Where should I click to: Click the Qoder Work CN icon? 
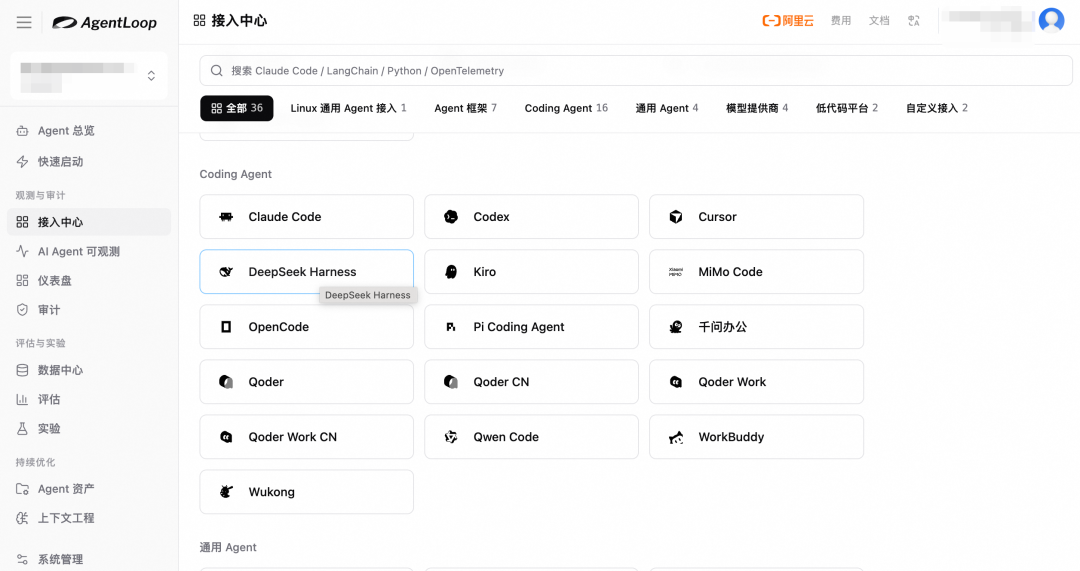coord(226,437)
